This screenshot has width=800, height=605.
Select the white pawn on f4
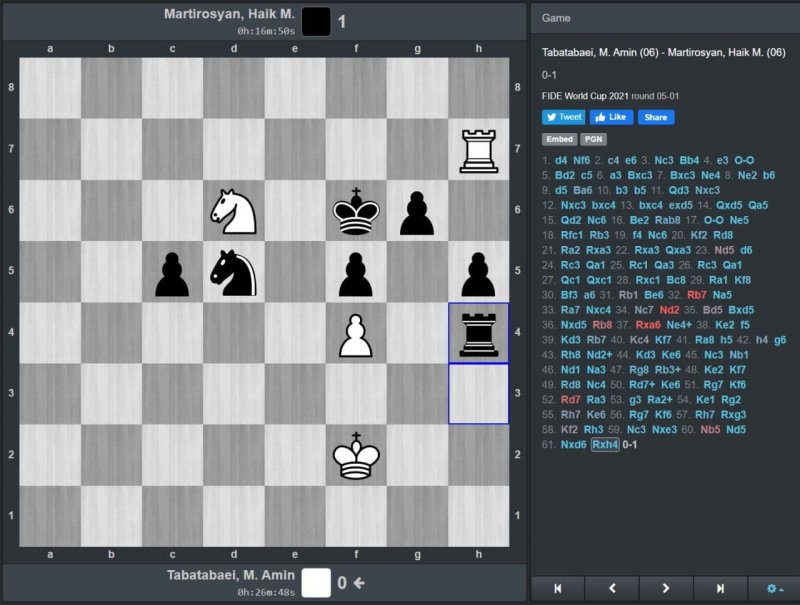pyautogui.click(x=355, y=333)
